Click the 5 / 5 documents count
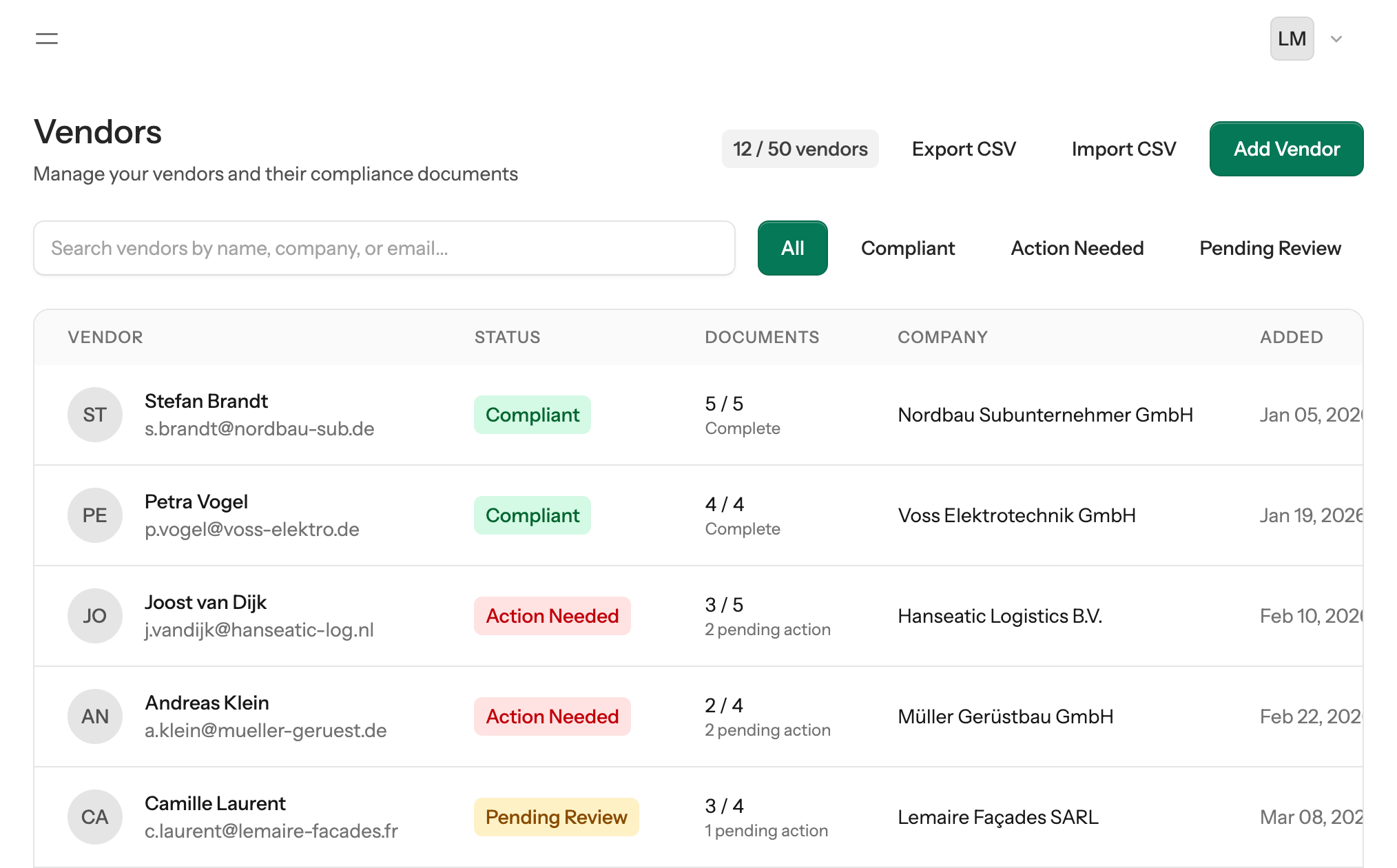This screenshot has width=1397, height=868. [724, 404]
